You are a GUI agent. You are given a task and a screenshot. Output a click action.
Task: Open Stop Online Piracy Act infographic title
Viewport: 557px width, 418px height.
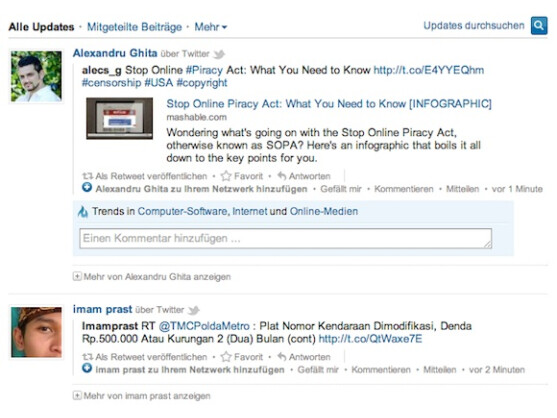pos(329,104)
